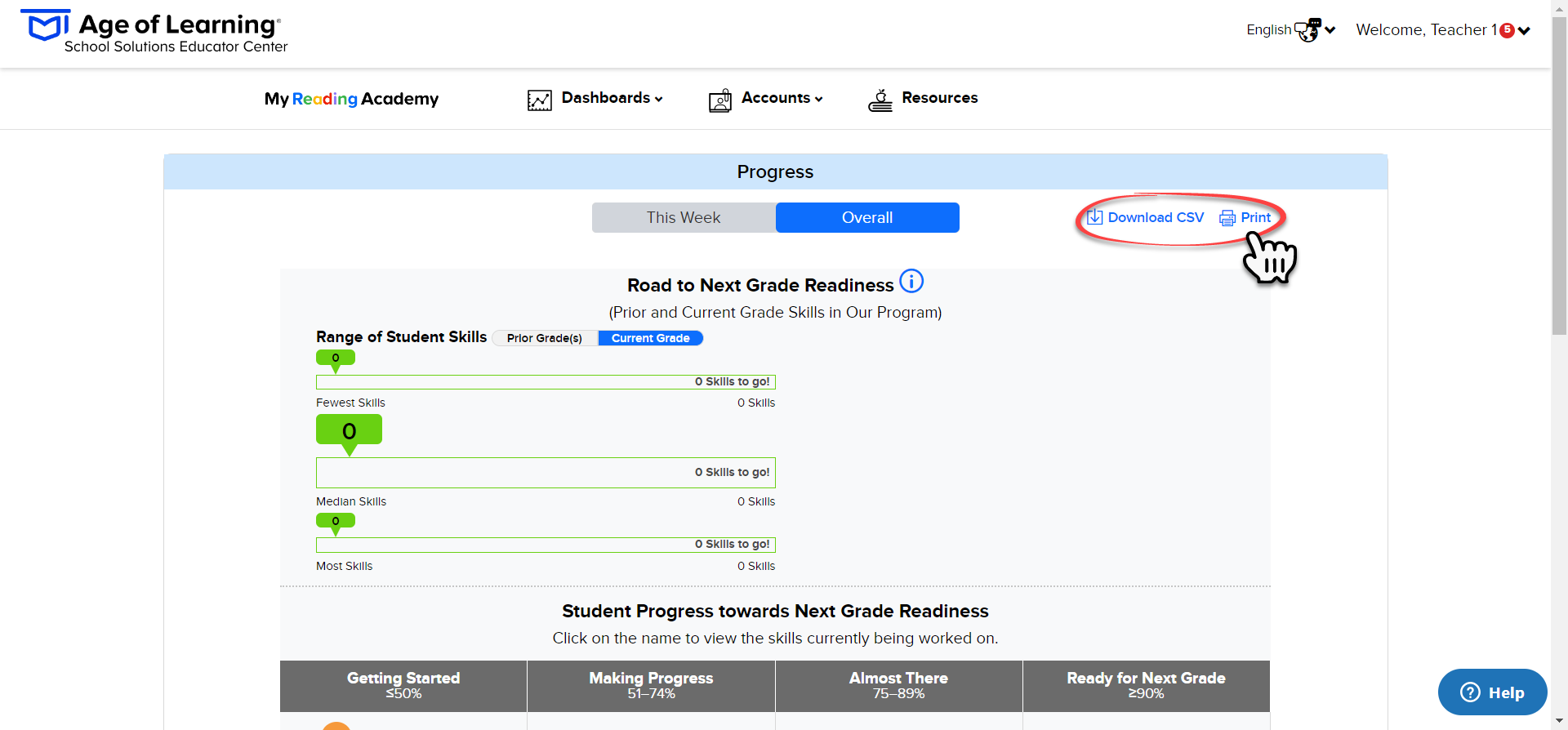This screenshot has height=730, width=1568.
Task: Click the language globe icon
Action: coord(1307,30)
